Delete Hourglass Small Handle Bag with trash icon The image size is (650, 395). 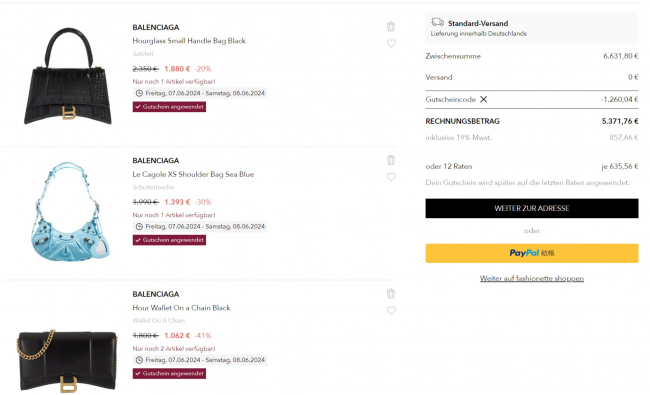click(x=391, y=27)
